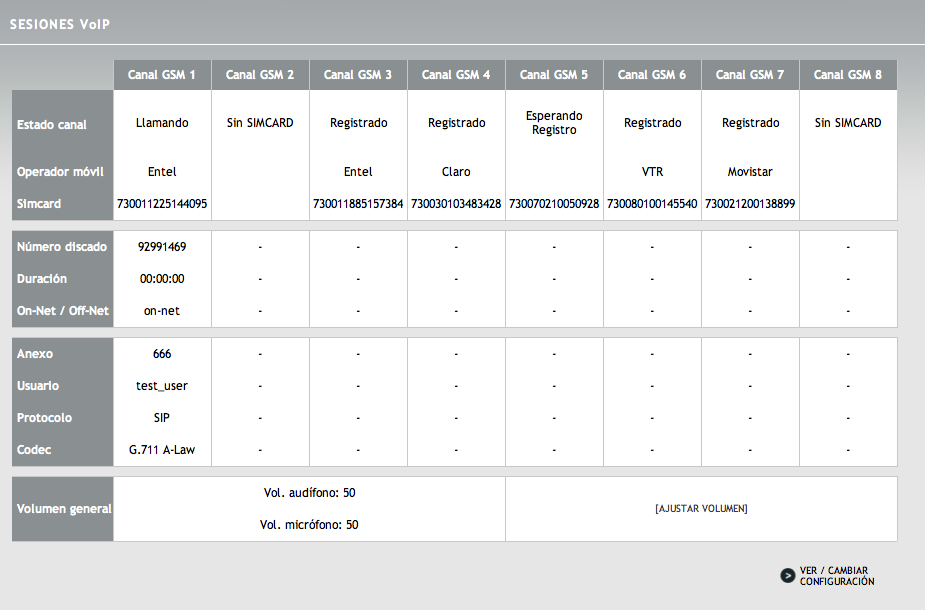Click the Anexo value 666
Screen dimensions: 925x610
point(162,354)
